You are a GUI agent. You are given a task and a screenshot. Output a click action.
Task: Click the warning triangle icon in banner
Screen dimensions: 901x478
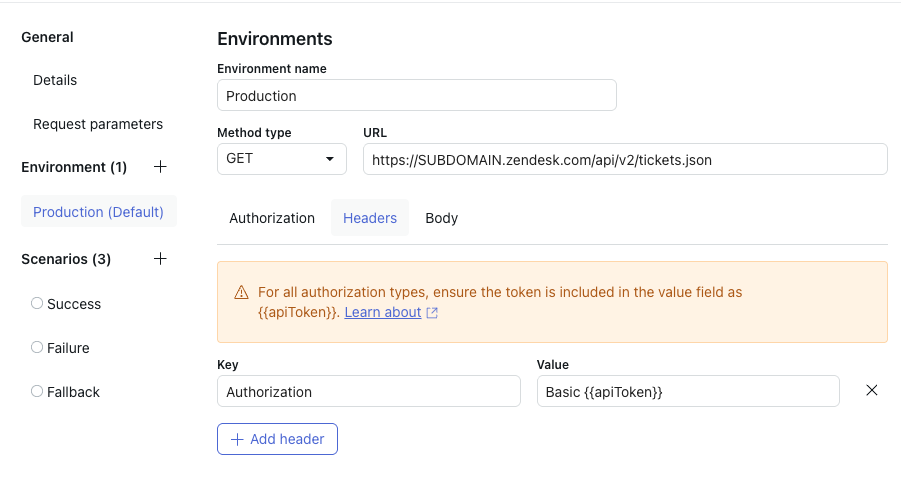241,293
